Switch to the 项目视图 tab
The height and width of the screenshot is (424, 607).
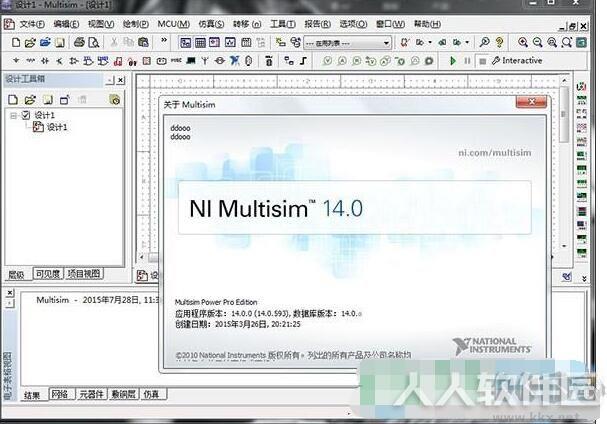pyautogui.click(x=84, y=274)
